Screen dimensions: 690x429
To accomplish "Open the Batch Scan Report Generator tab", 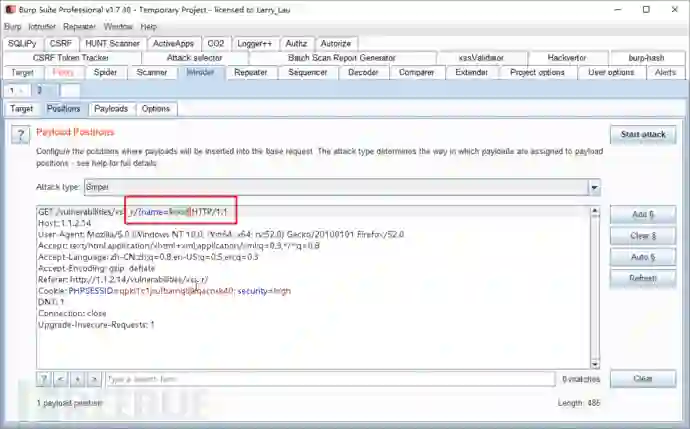I will tap(342, 58).
